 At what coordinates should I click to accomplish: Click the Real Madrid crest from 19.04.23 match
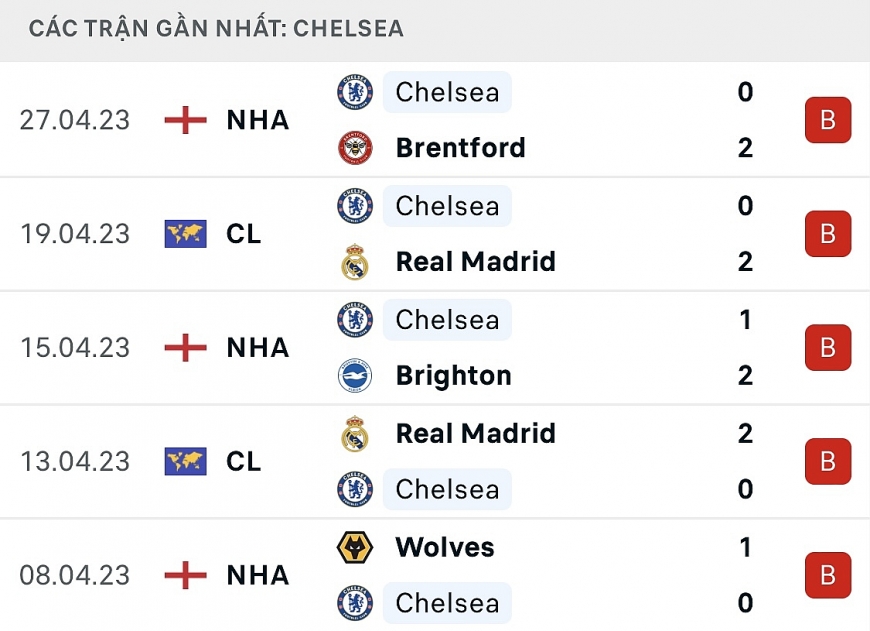click(354, 261)
